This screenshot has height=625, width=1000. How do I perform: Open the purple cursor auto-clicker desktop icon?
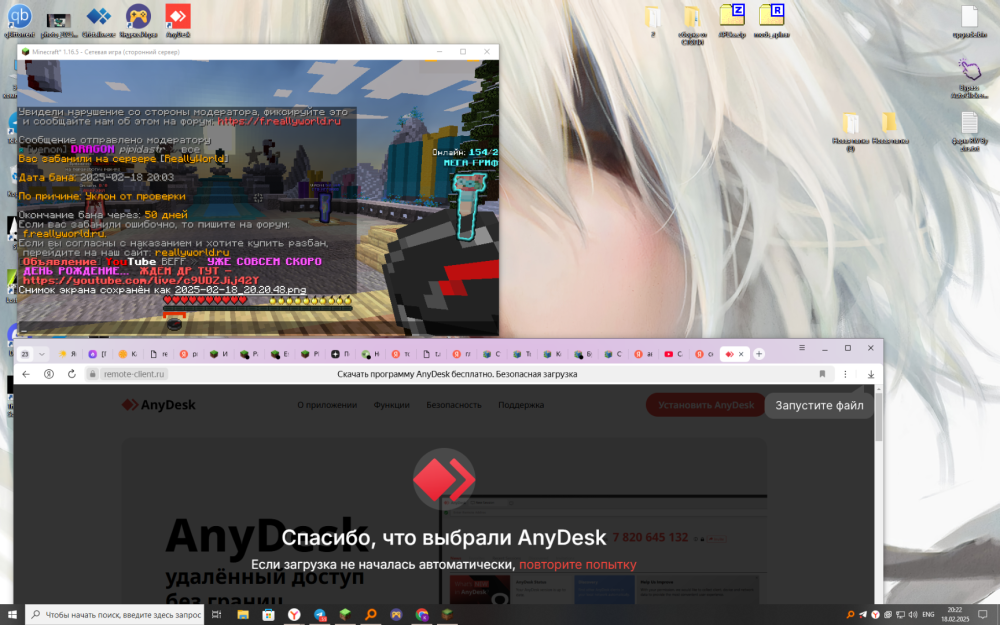(x=969, y=77)
